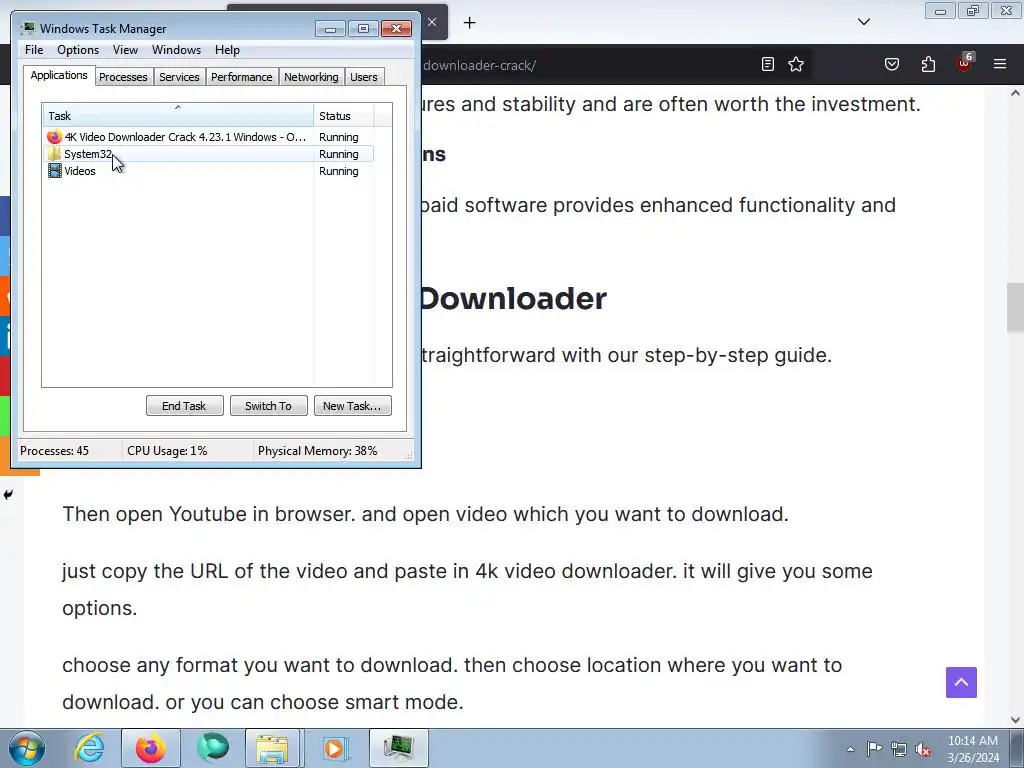This screenshot has height=768, width=1024.
Task: Click the purple scroll-to-top arrow button
Action: pyautogui.click(x=961, y=682)
